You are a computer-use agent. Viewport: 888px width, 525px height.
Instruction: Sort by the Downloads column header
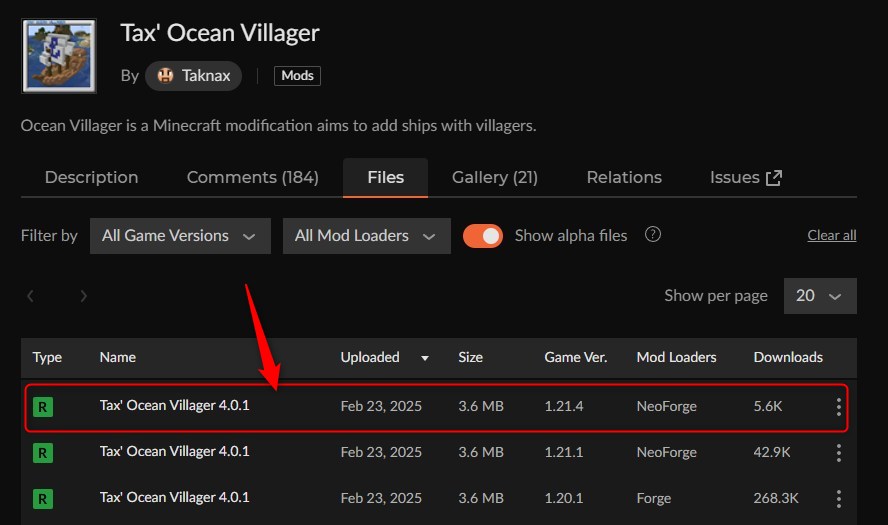click(x=788, y=357)
